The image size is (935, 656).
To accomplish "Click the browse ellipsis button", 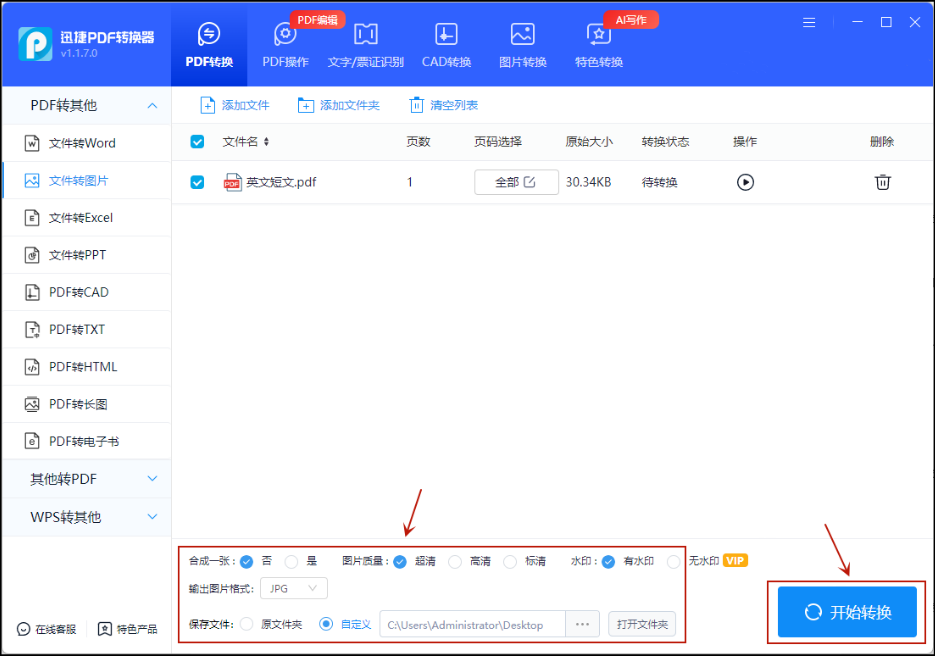I will click(583, 624).
